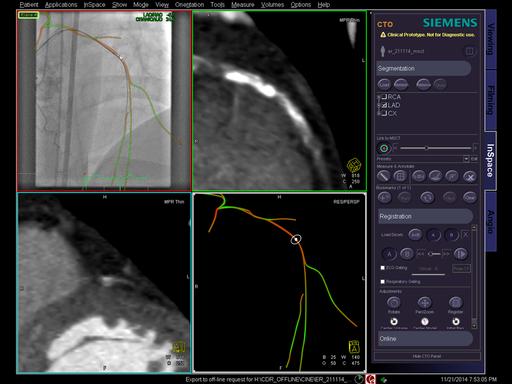The image size is (512, 384).
Task: Click the red status bar tray icon
Action: point(370,379)
